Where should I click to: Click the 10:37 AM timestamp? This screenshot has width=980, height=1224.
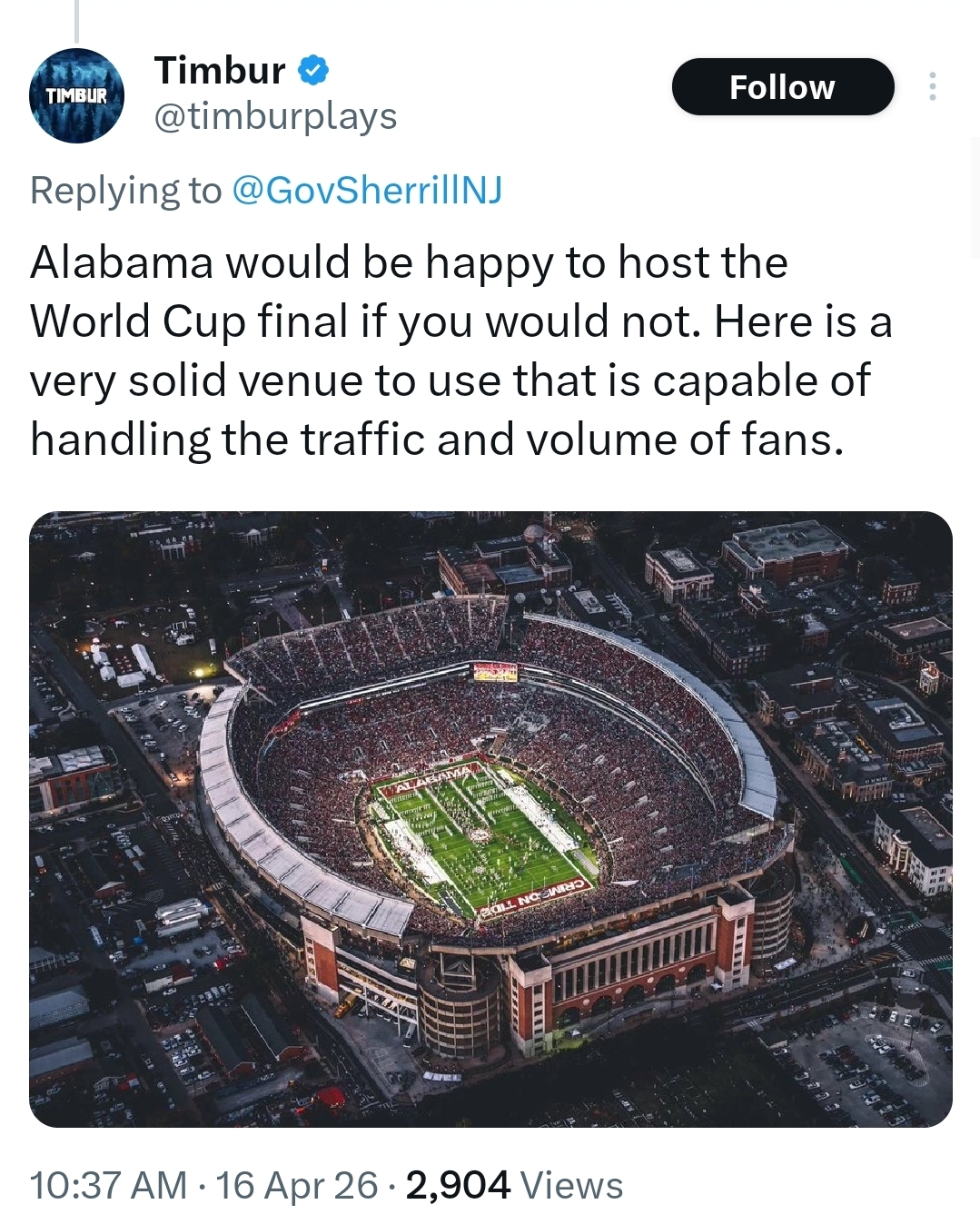click(108, 1185)
